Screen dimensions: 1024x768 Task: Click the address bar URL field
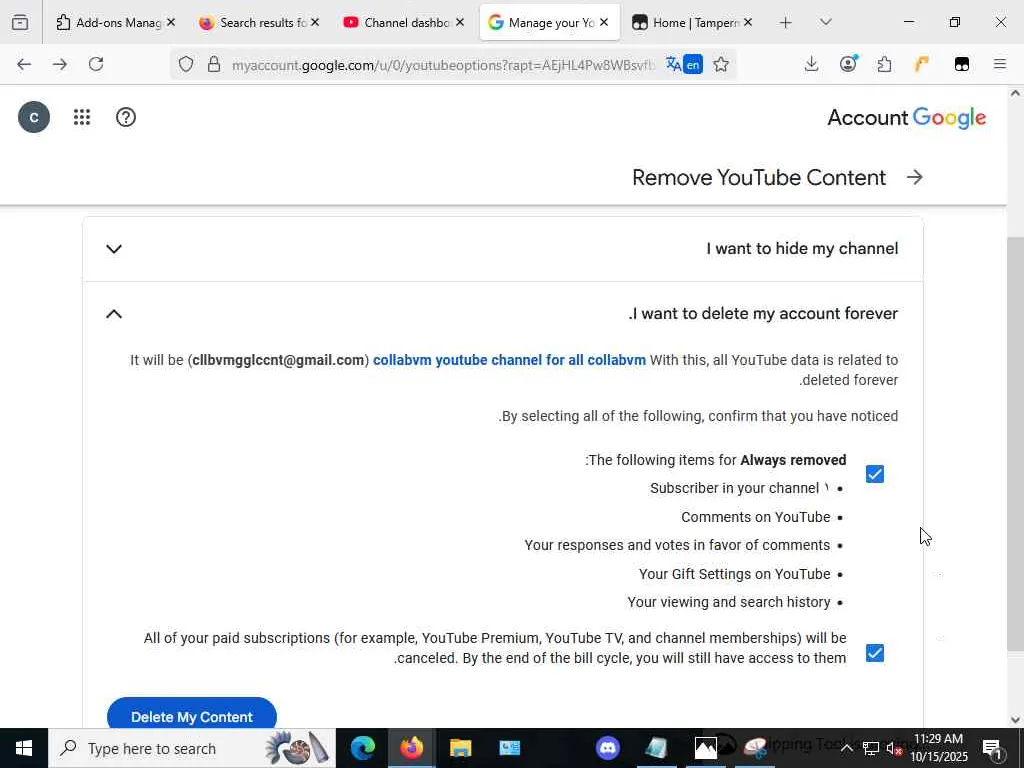[441, 65]
